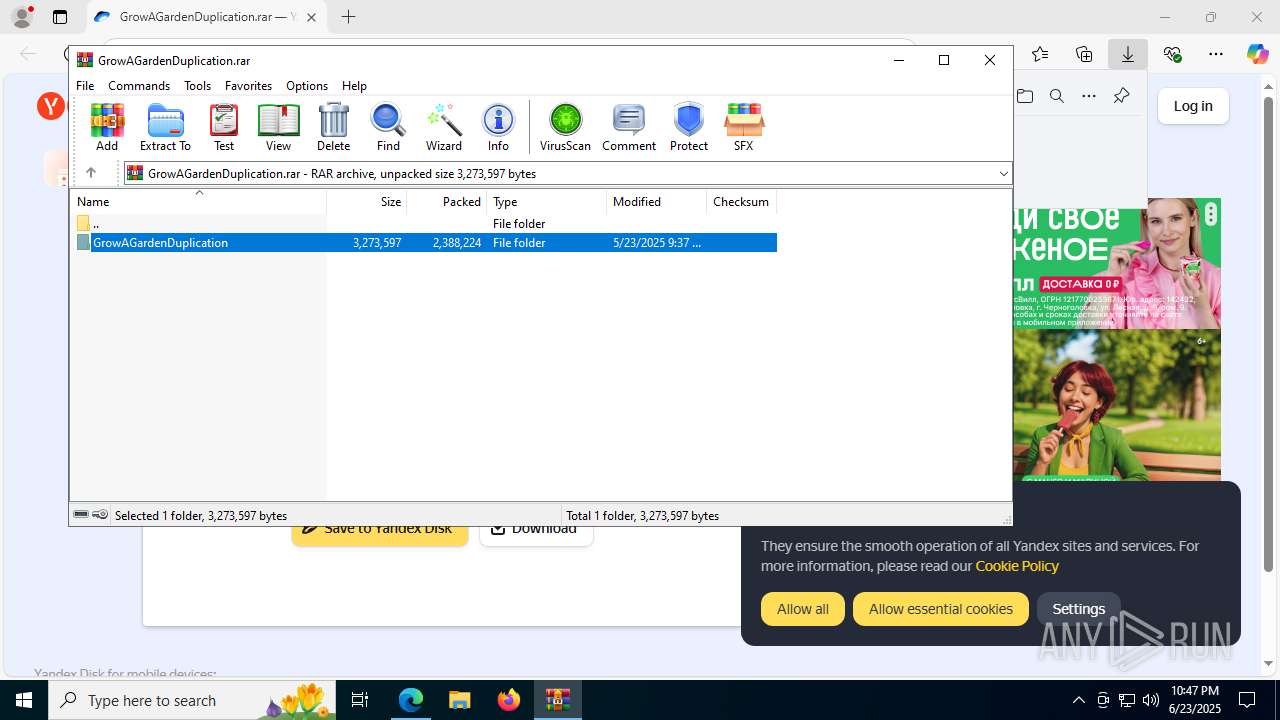Show archive Info
The image size is (1280, 720).
[498, 127]
